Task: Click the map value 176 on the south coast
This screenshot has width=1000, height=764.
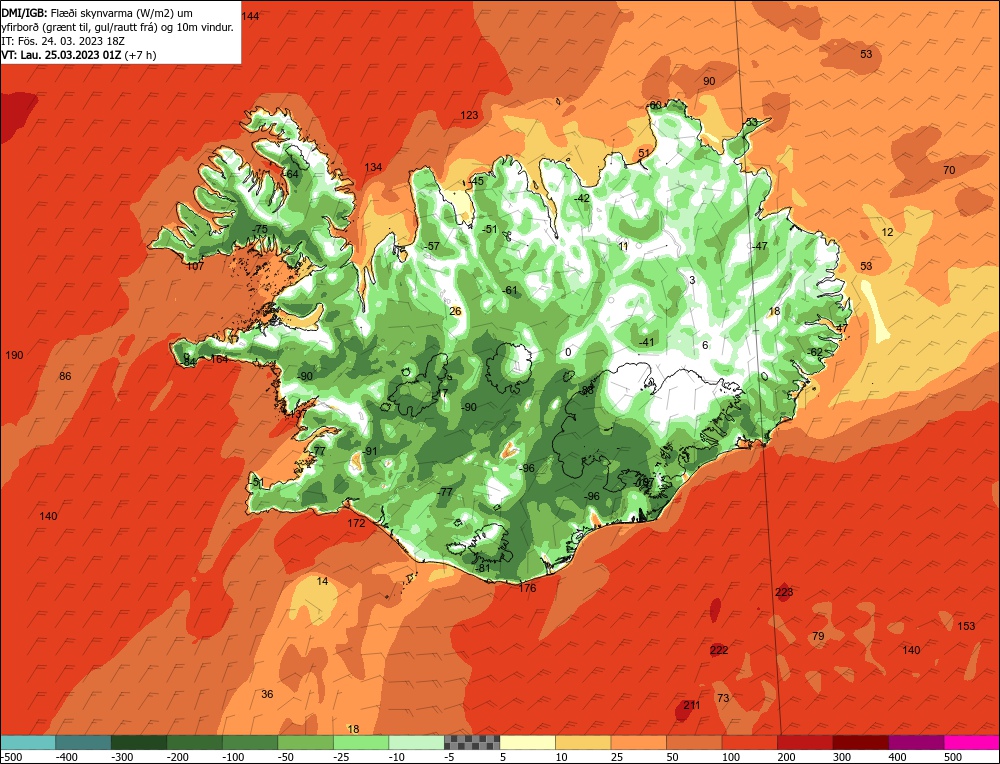Action: (x=527, y=588)
